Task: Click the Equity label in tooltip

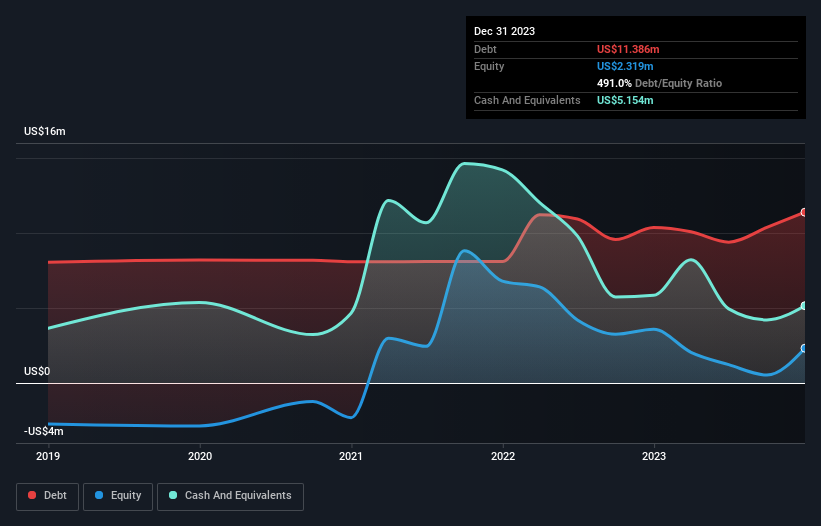Action: pos(489,66)
